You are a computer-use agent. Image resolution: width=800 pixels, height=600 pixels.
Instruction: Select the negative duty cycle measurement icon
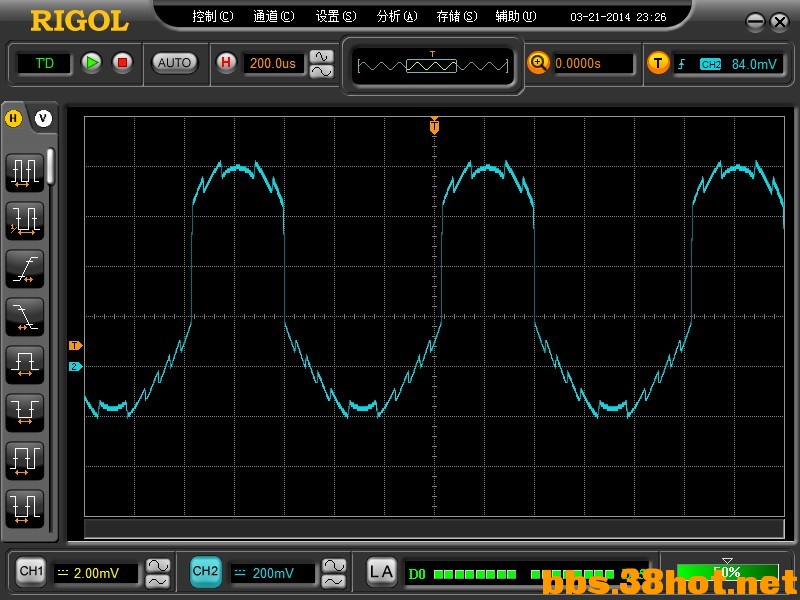point(24,509)
